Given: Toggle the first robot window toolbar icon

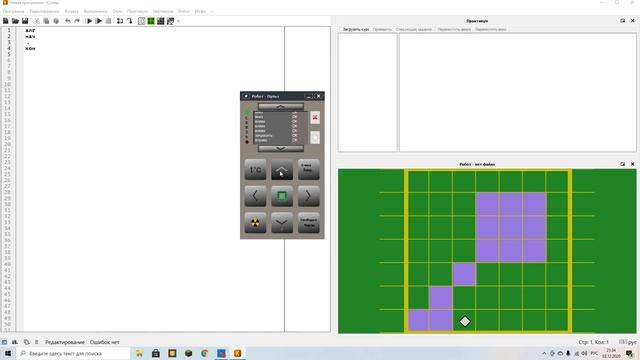Looking at the screenshot, I should pyautogui.click(x=141, y=21).
